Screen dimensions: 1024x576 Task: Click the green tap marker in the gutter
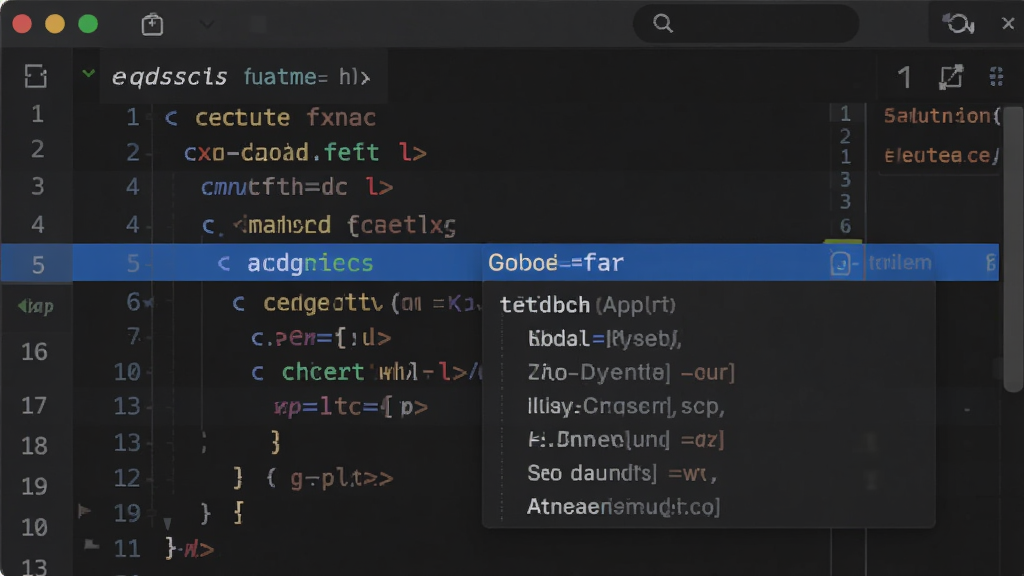click(x=36, y=306)
